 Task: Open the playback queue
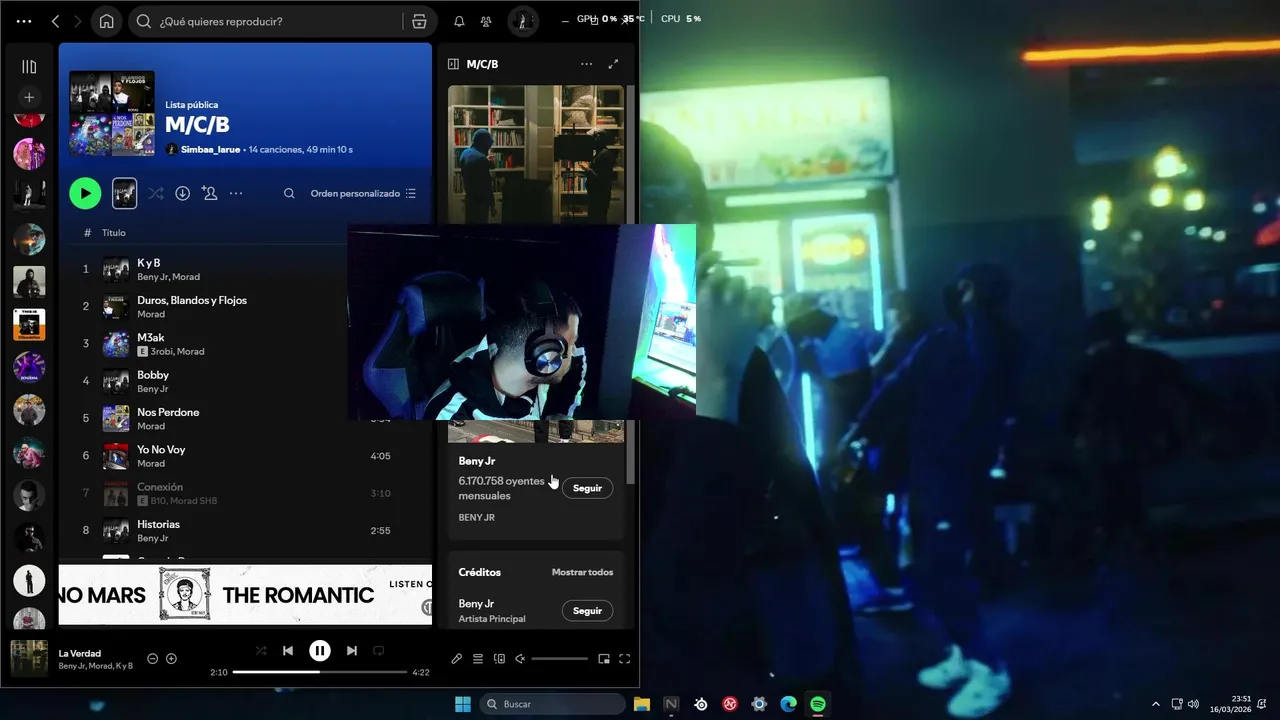pos(478,659)
